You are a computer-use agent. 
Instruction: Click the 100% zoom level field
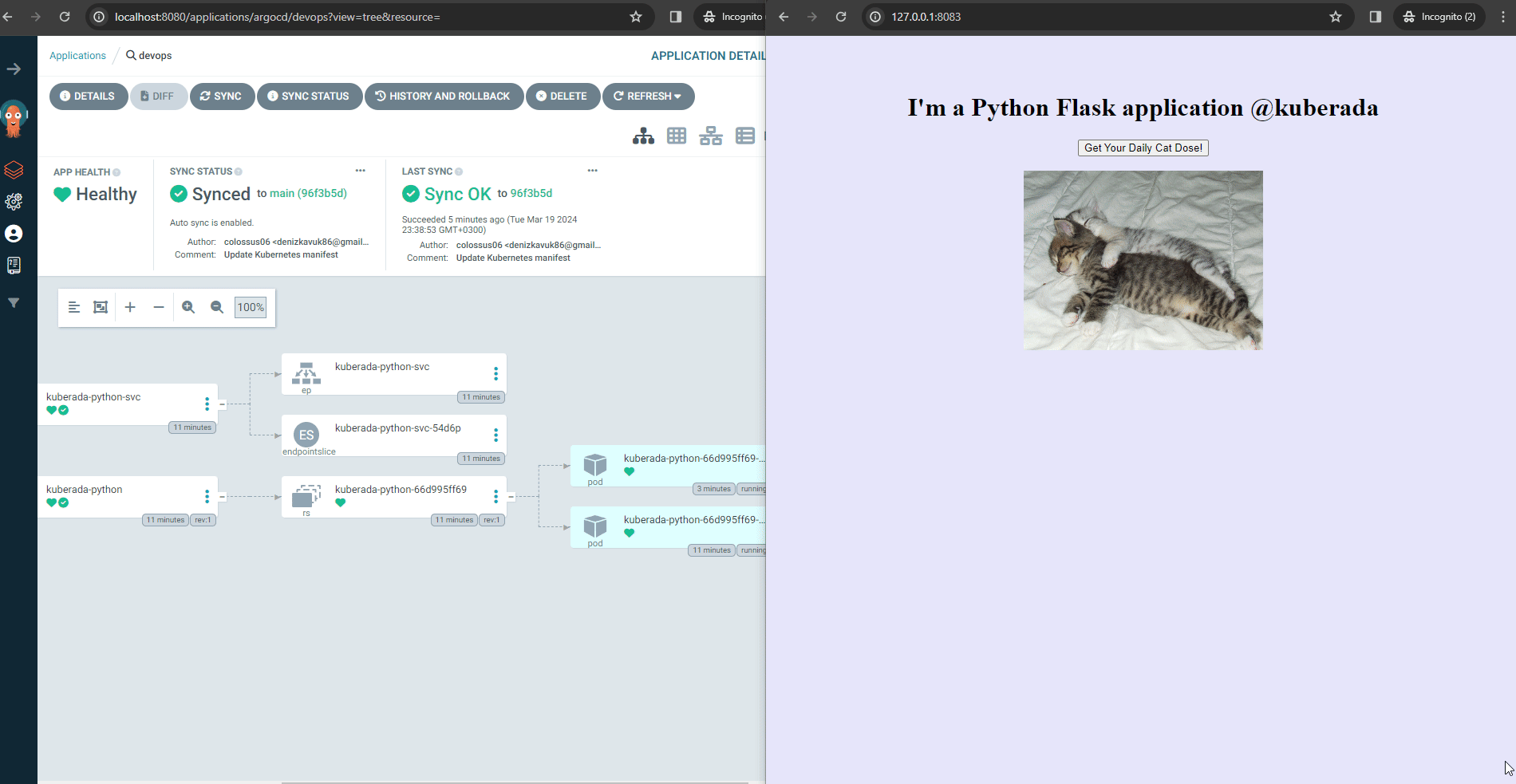251,307
